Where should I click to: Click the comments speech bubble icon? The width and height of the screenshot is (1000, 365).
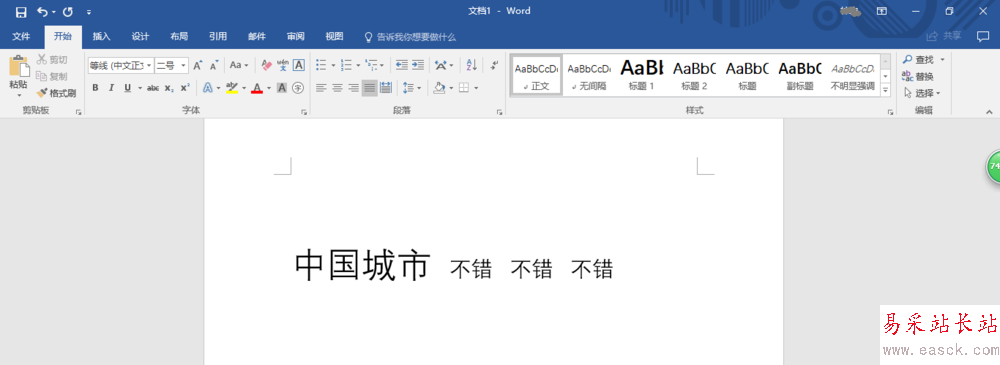point(983,36)
